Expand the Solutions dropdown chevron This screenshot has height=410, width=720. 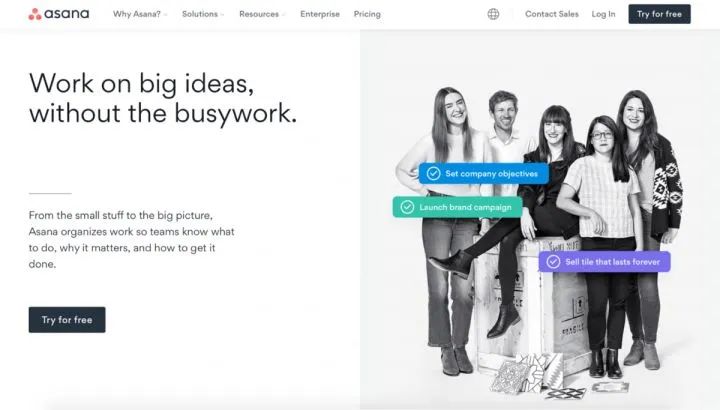coord(222,15)
